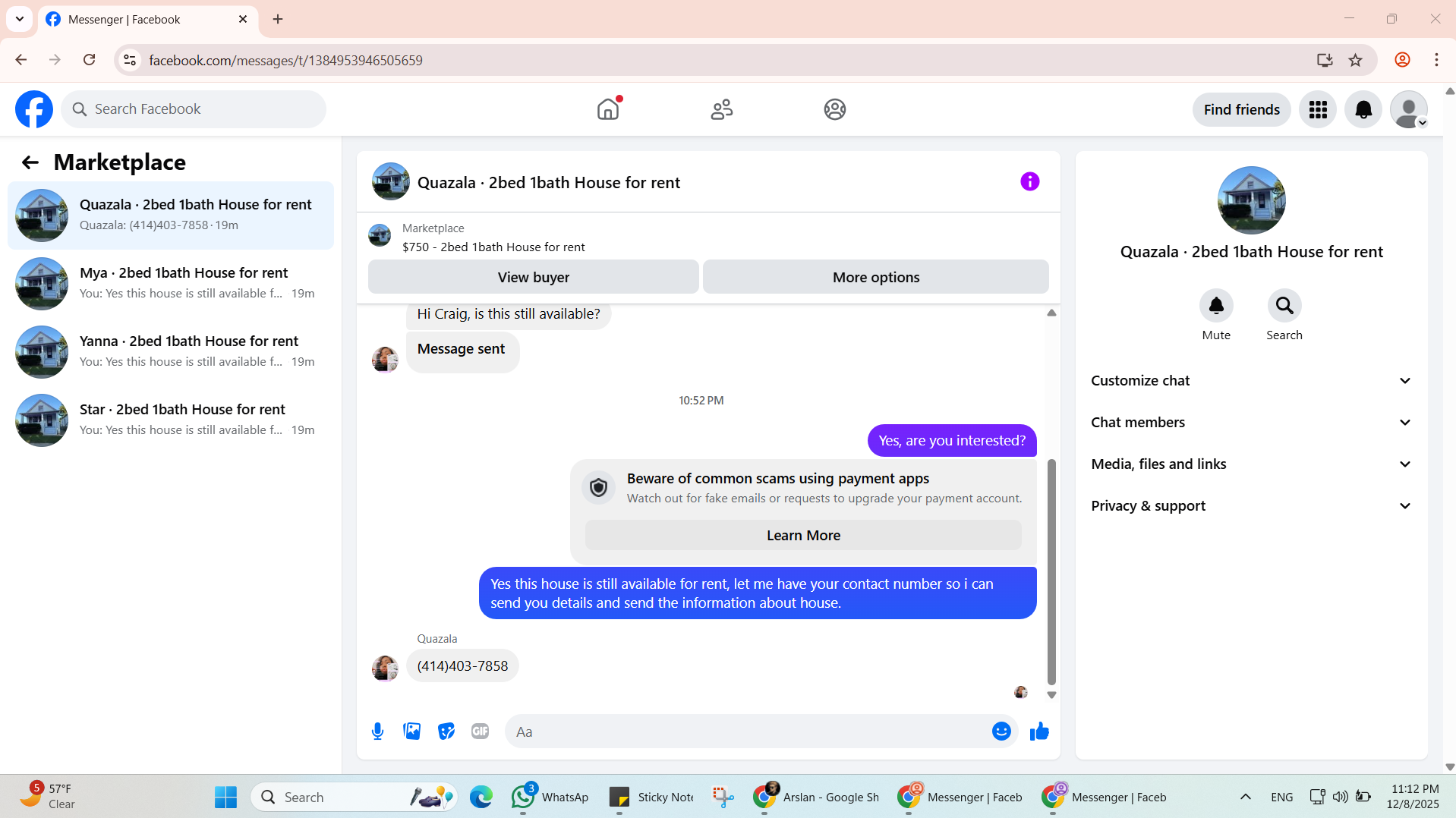This screenshot has height=818, width=1456.
Task: Open the emoji picker smiley
Action: [x=1001, y=731]
